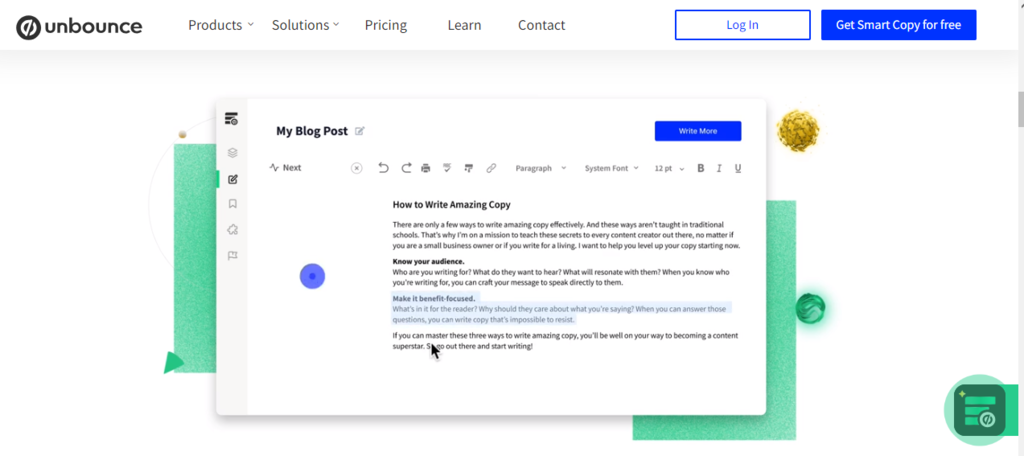Viewport: 1024px width, 456px height.
Task: Open the Paragraph style dropdown
Action: click(x=540, y=168)
